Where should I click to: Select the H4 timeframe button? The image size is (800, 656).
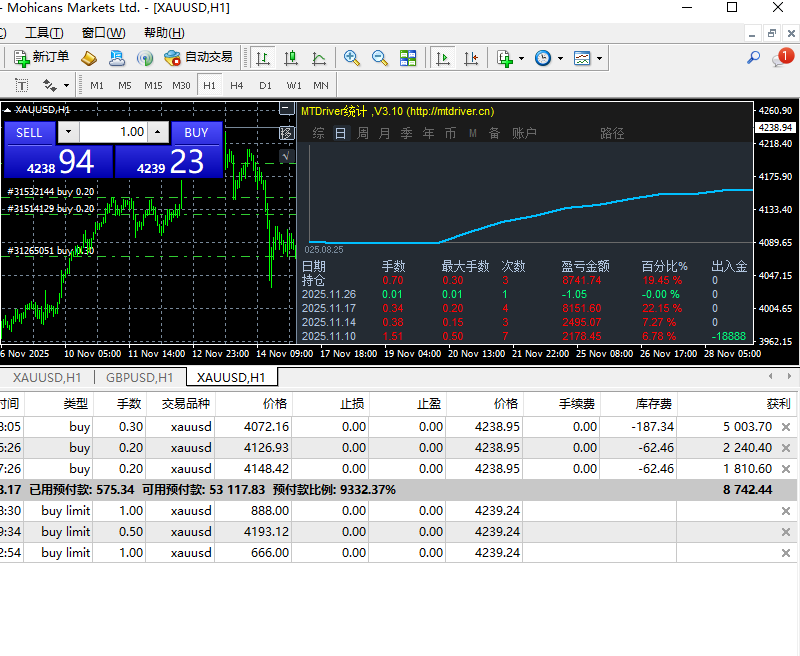click(237, 85)
